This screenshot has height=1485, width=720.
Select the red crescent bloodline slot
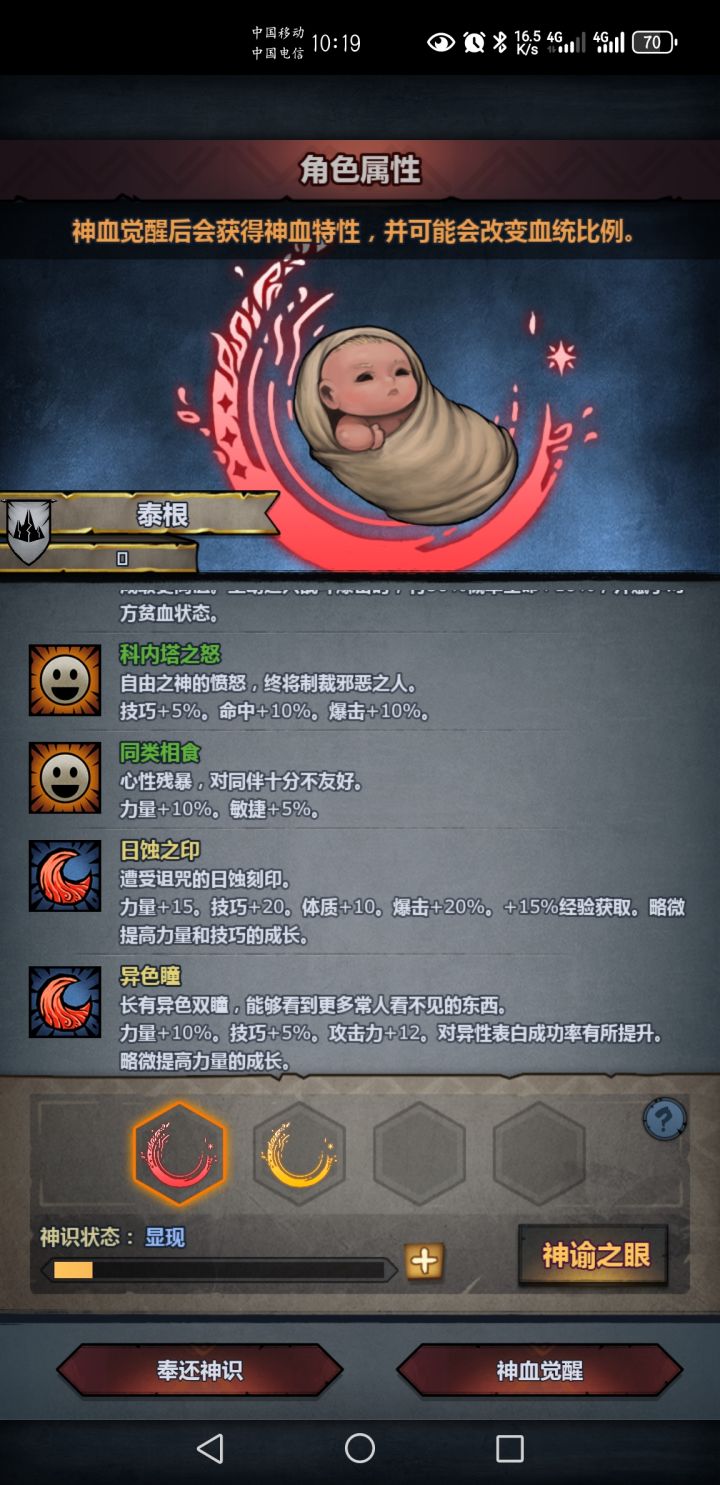click(x=180, y=1154)
